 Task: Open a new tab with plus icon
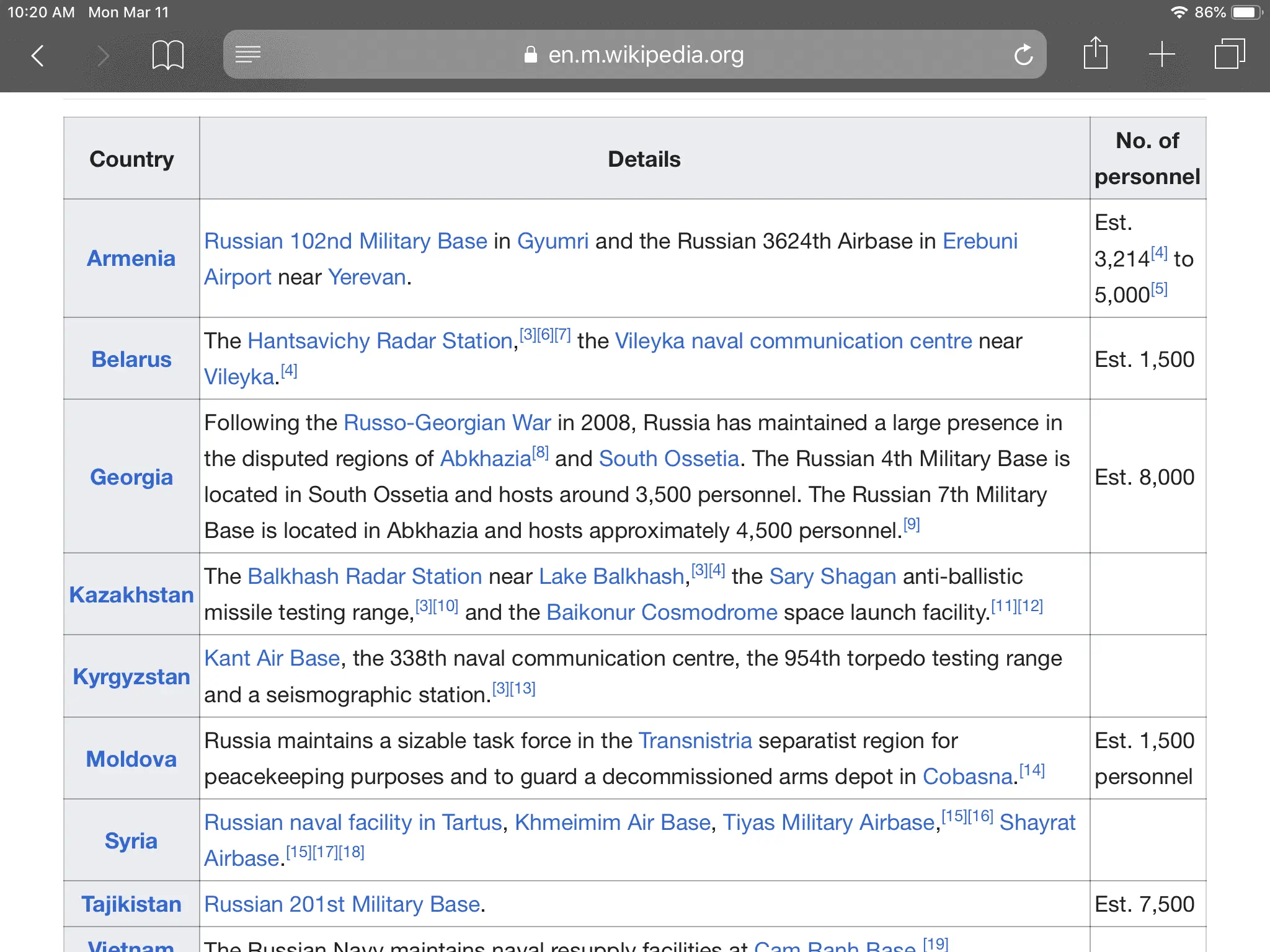(x=1161, y=55)
